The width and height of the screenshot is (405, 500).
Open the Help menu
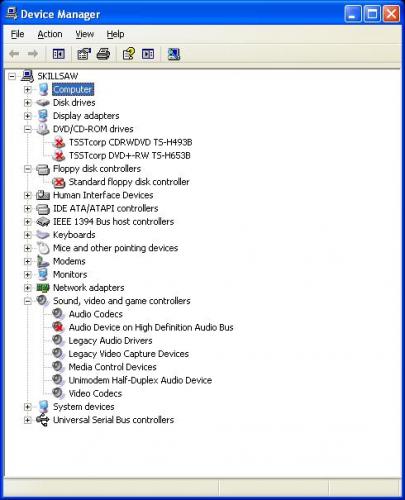tap(115, 34)
